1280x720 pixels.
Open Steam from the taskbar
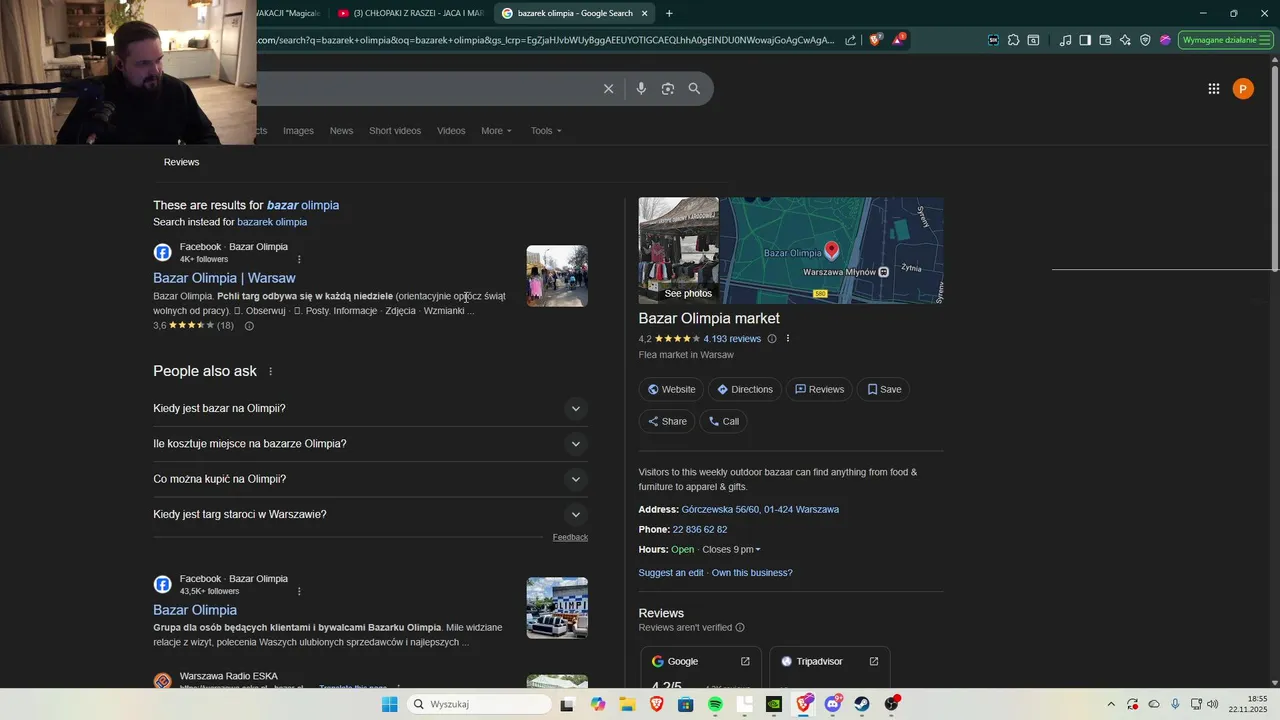point(862,704)
